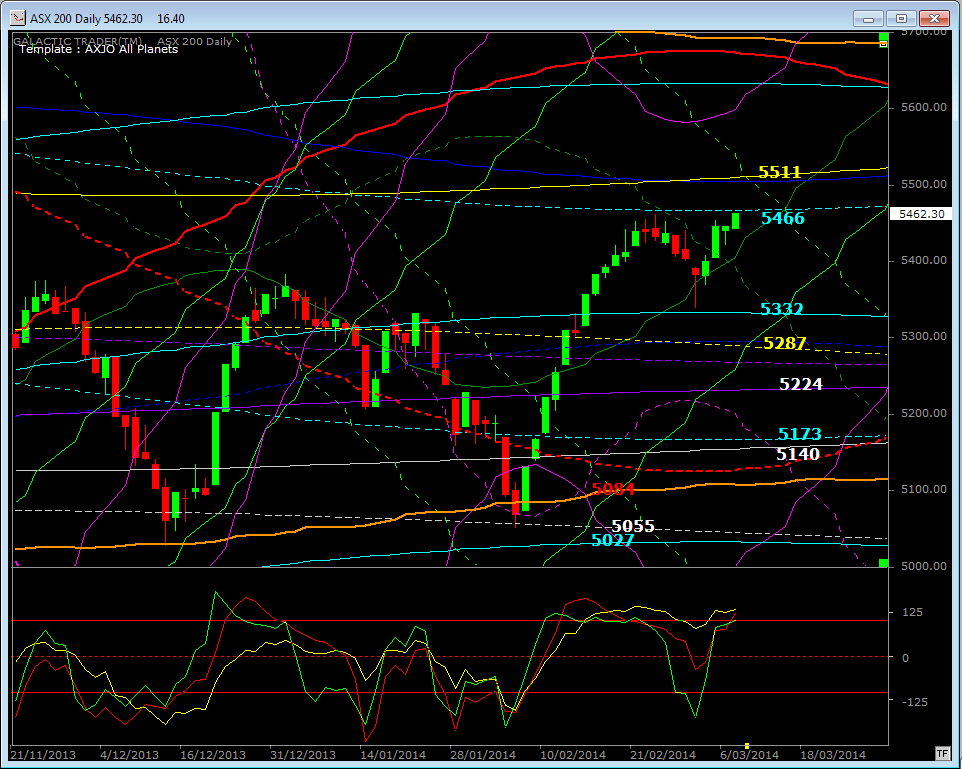Click the 125 oscillator axis label
Image resolution: width=962 pixels, height=769 pixels.
pos(912,612)
